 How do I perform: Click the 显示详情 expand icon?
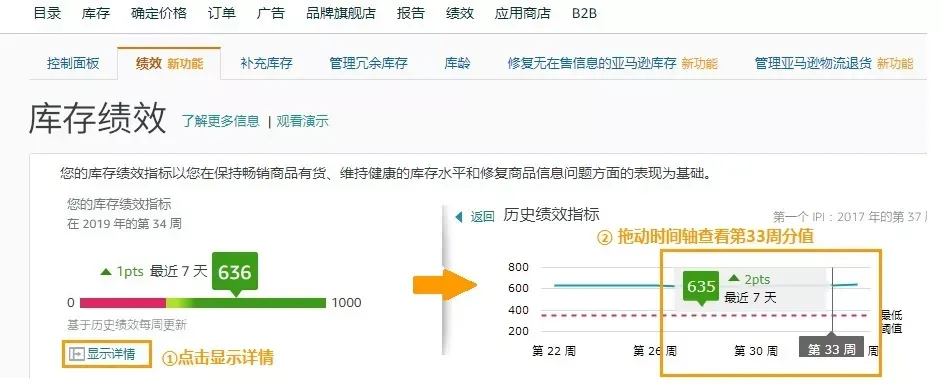(77, 354)
